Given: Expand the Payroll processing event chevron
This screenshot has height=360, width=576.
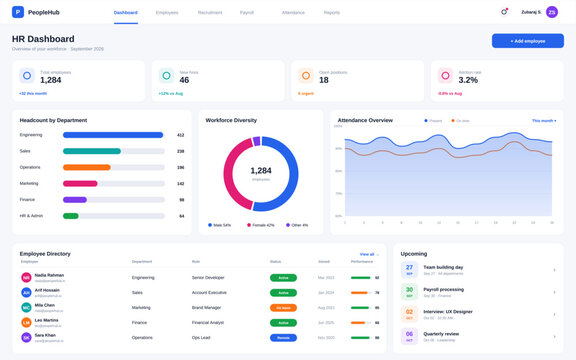Looking at the screenshot, I should [554, 292].
